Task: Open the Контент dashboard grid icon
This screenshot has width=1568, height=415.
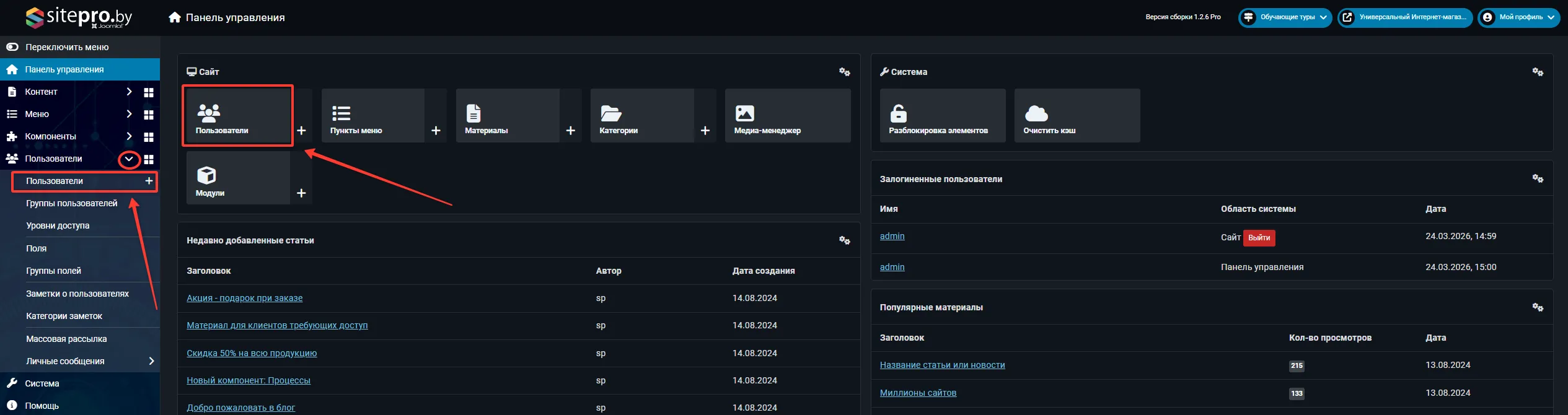Action: (149, 92)
